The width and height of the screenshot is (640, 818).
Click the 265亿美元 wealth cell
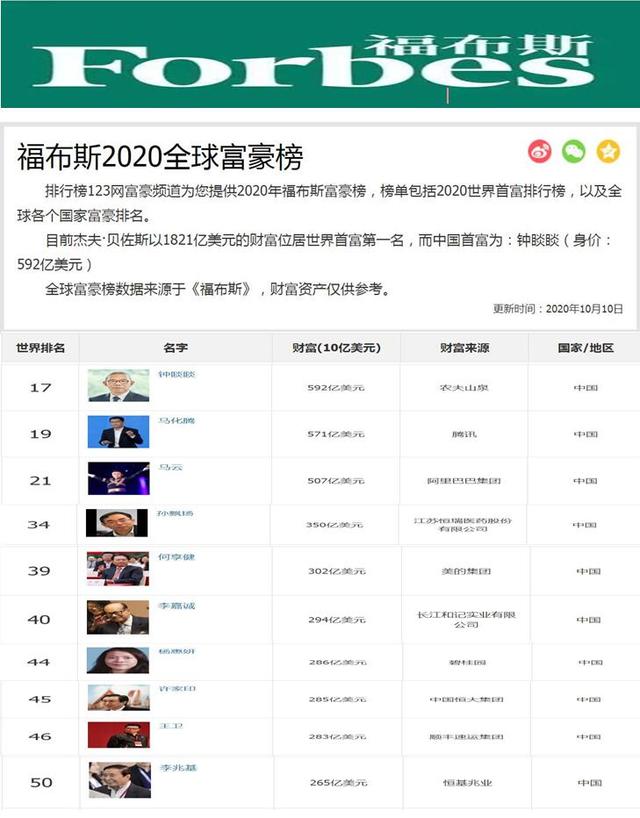[x=339, y=783]
